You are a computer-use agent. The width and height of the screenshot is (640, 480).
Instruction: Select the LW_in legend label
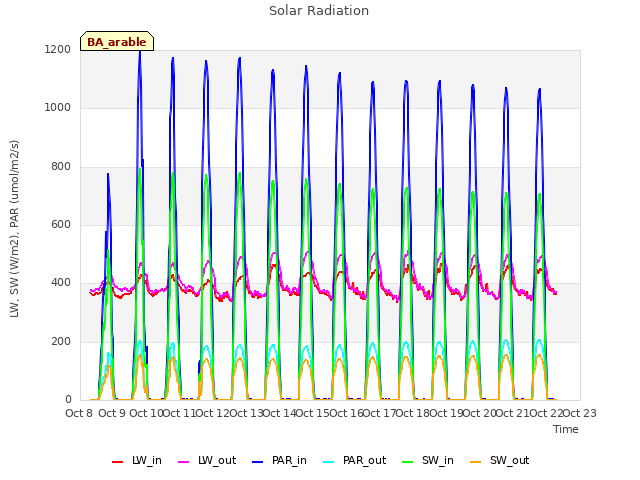click(147, 460)
